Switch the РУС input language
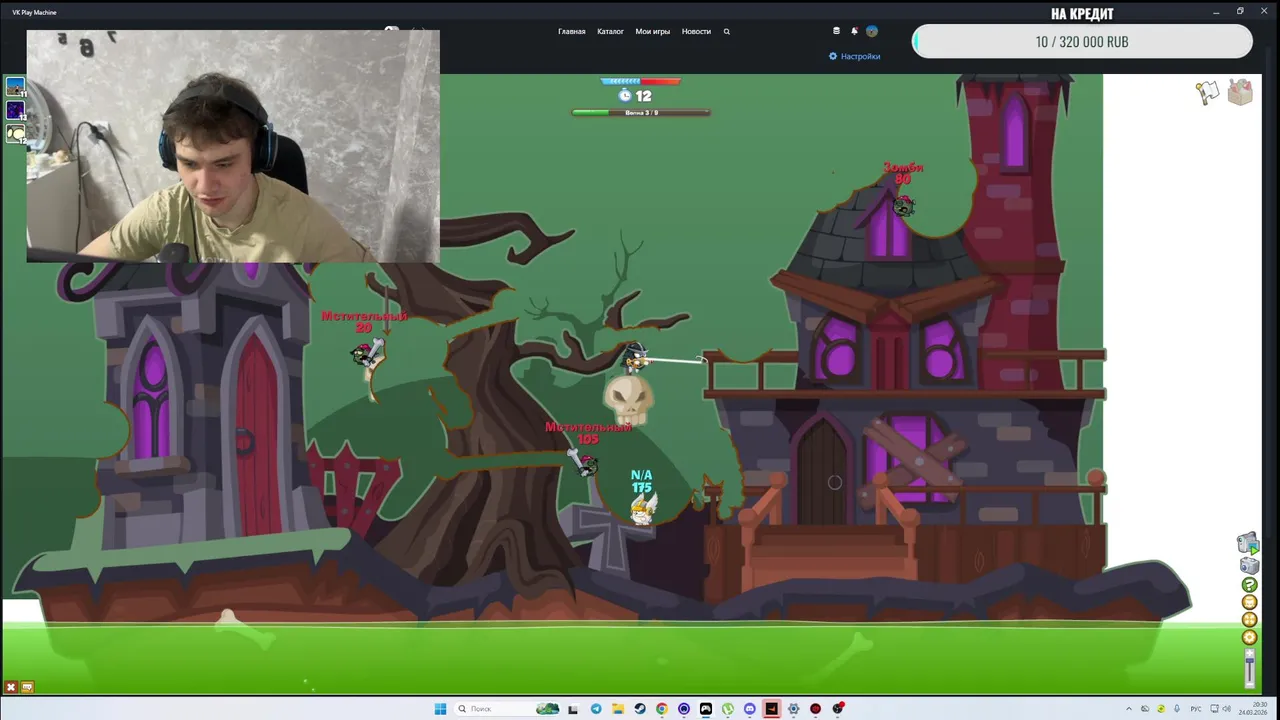 pos(1195,709)
